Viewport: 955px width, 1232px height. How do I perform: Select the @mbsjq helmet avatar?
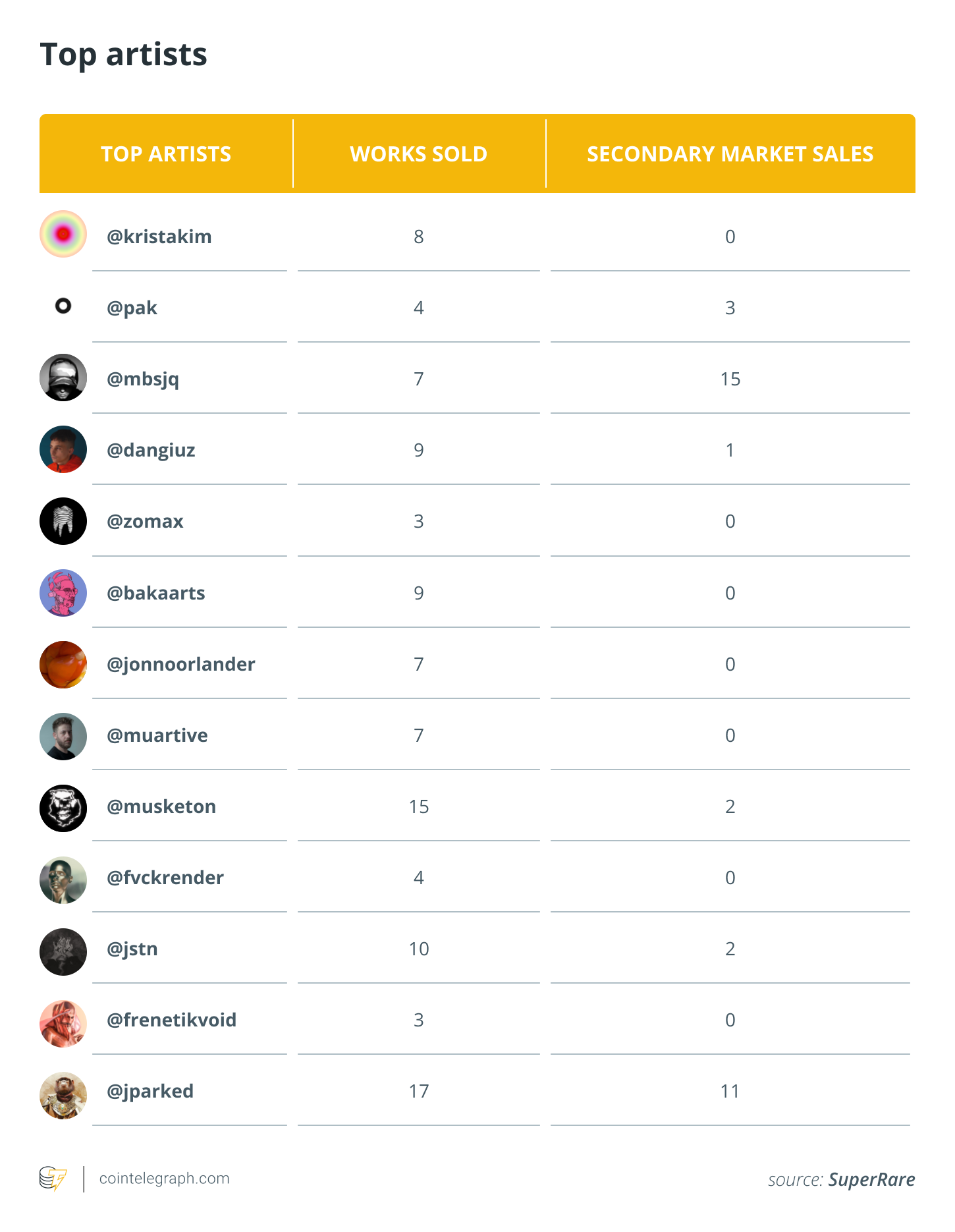click(63, 378)
